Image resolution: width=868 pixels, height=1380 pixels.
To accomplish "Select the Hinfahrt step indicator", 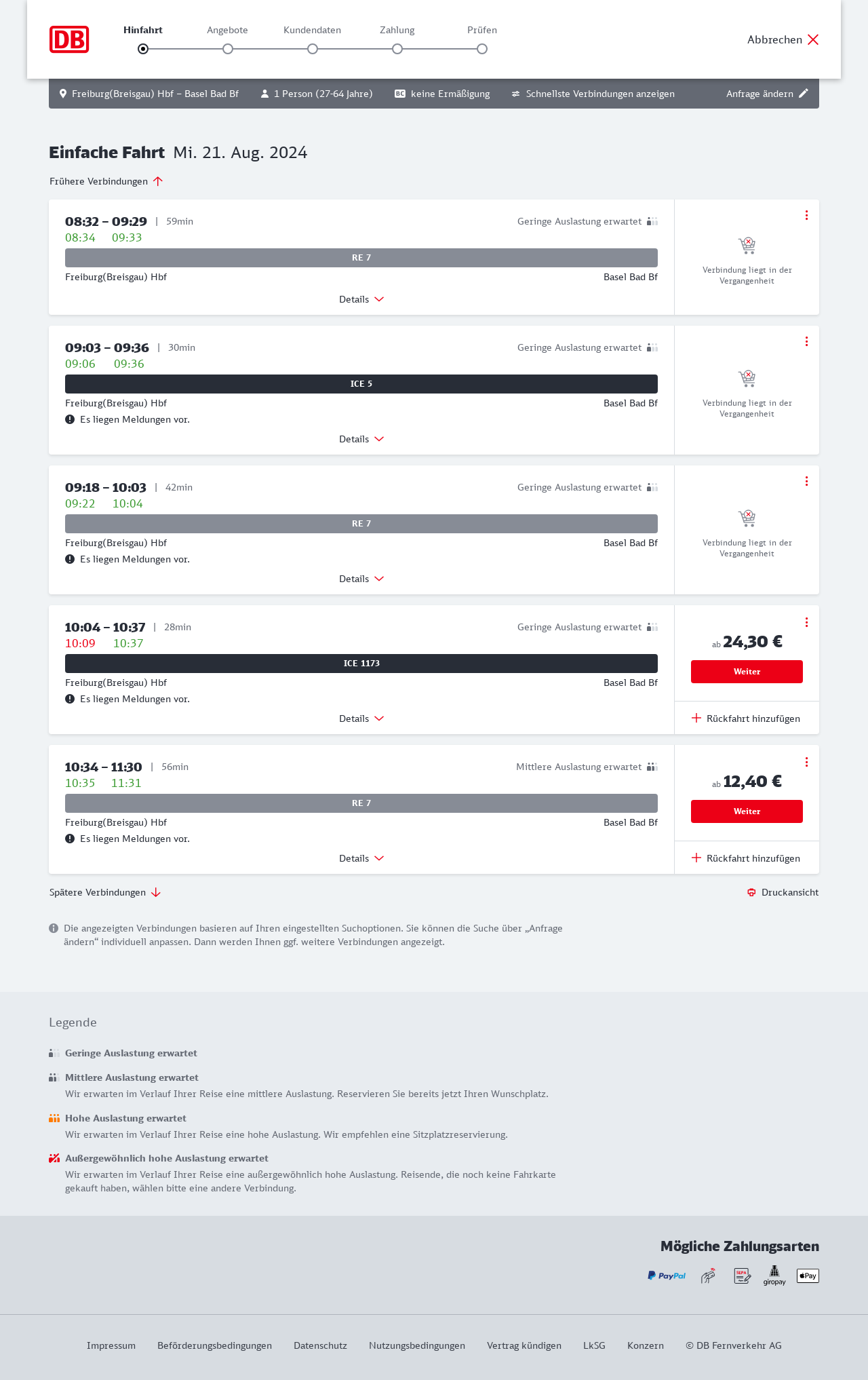I will (x=143, y=49).
